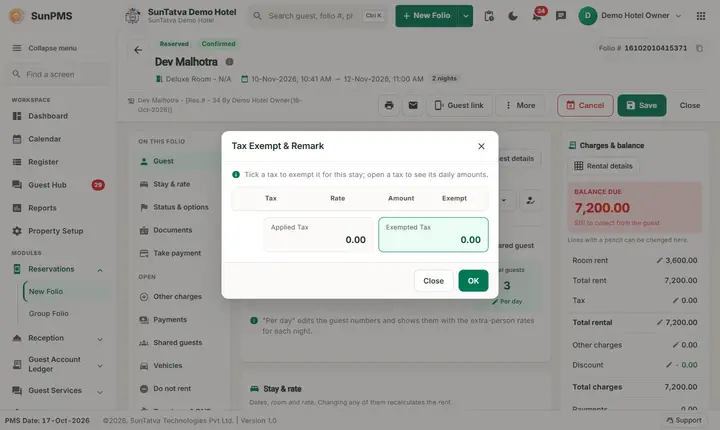Open Demo Hotel Owner account menu
Image resolution: width=720 pixels, height=430 pixels.
pyautogui.click(x=630, y=16)
